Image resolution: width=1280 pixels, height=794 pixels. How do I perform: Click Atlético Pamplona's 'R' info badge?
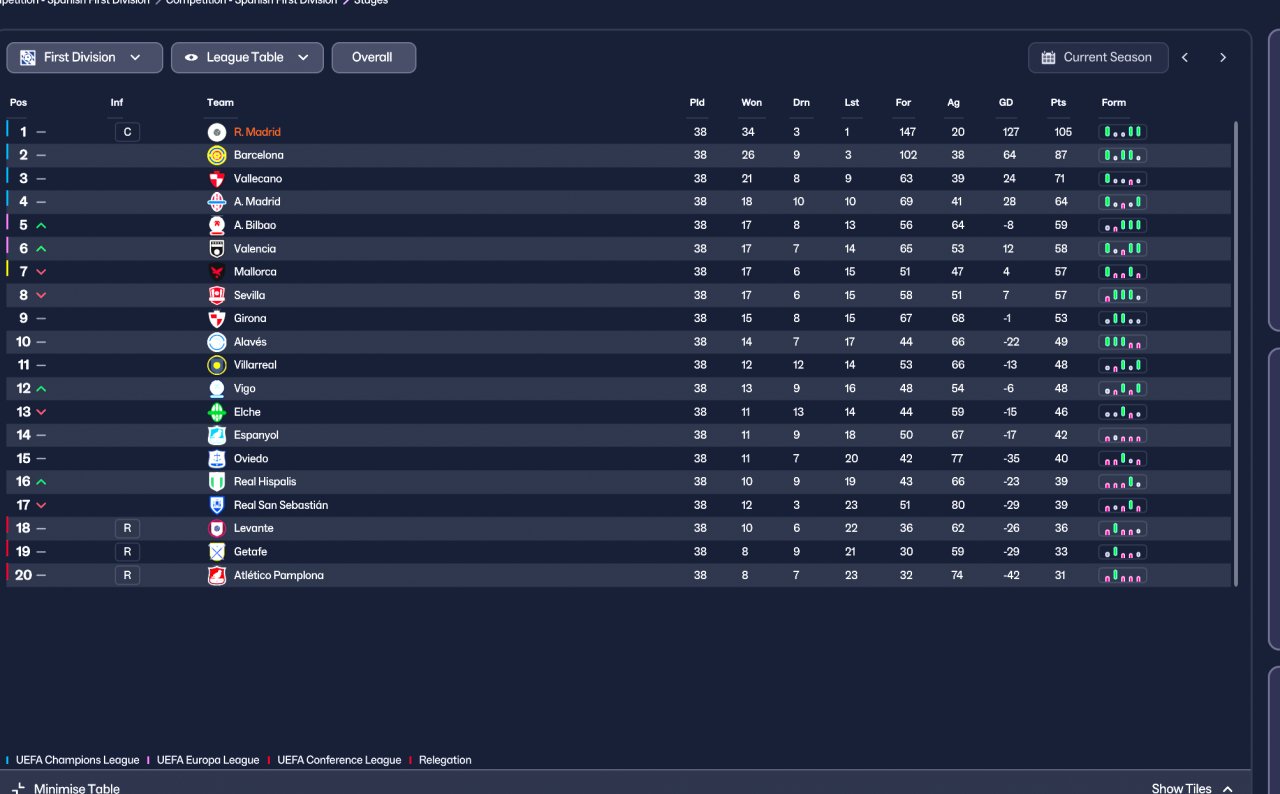[x=127, y=575]
